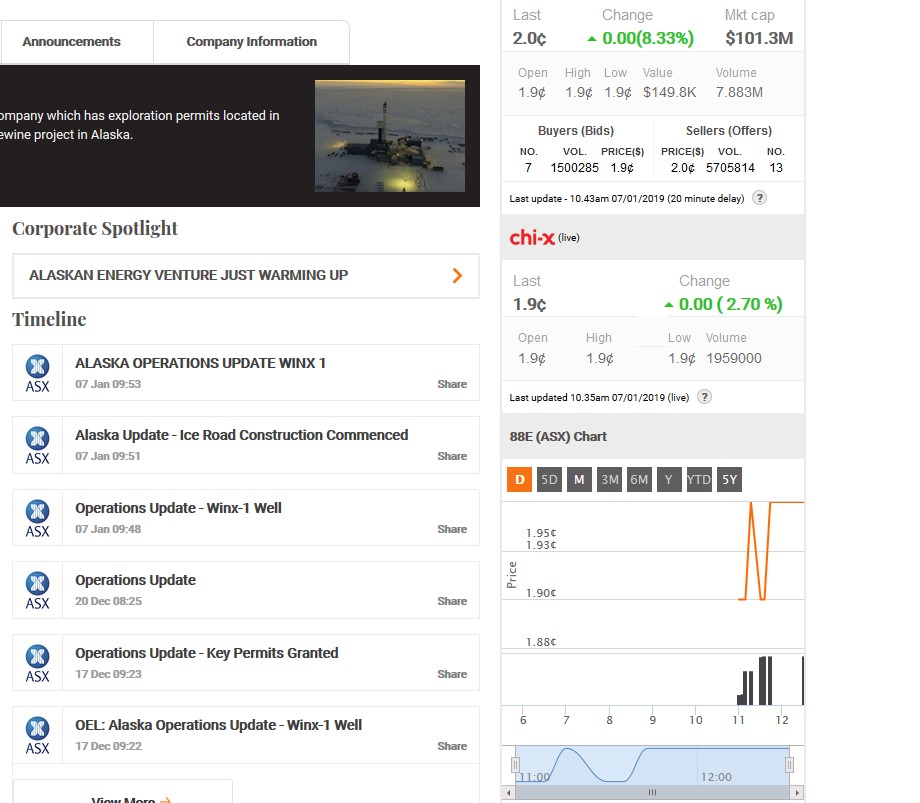The image size is (920, 803).
Task: Open Alaska Operations Update Winx 1 announcement
Action: (200, 363)
